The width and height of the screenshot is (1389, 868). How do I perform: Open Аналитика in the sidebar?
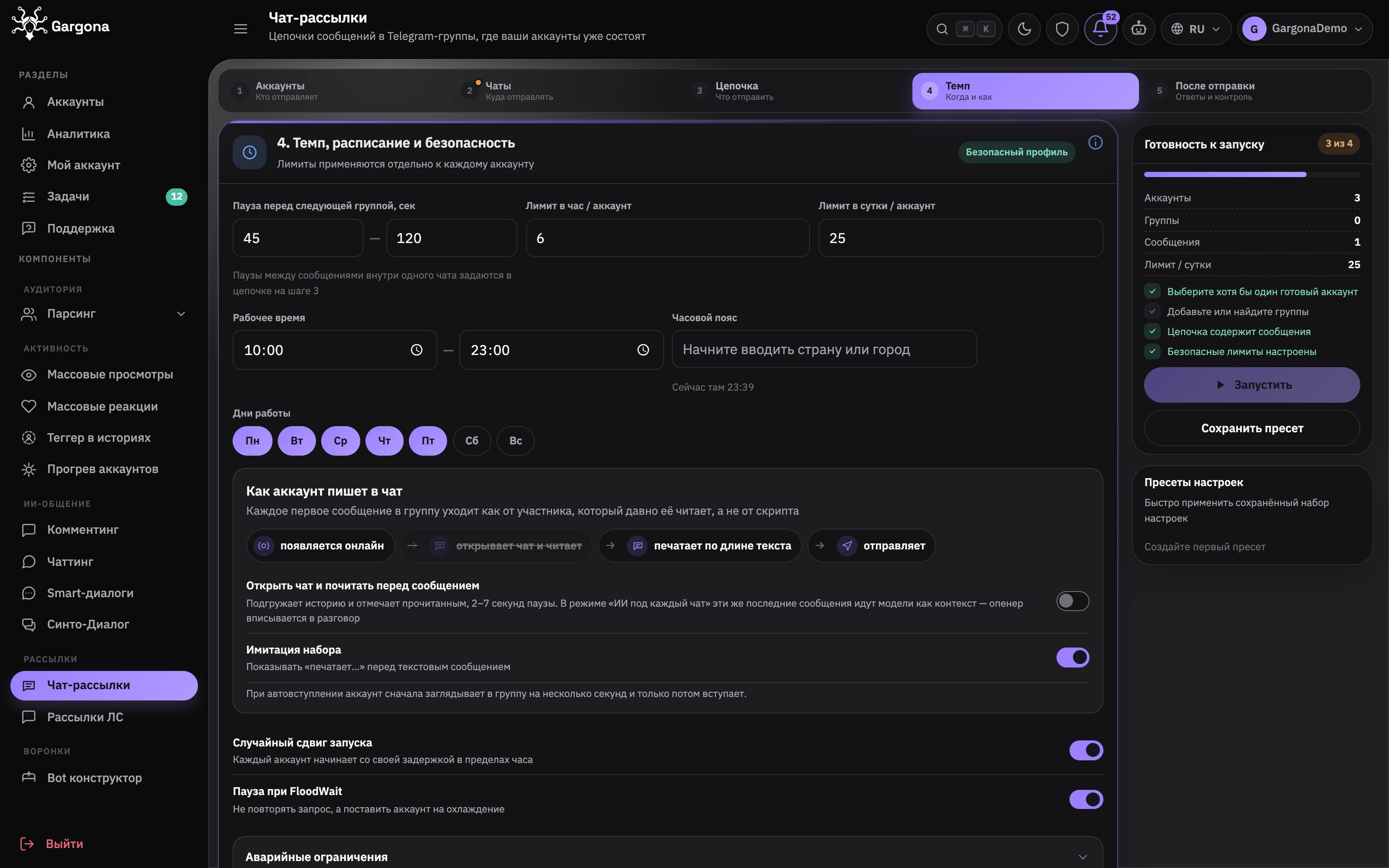104,134
